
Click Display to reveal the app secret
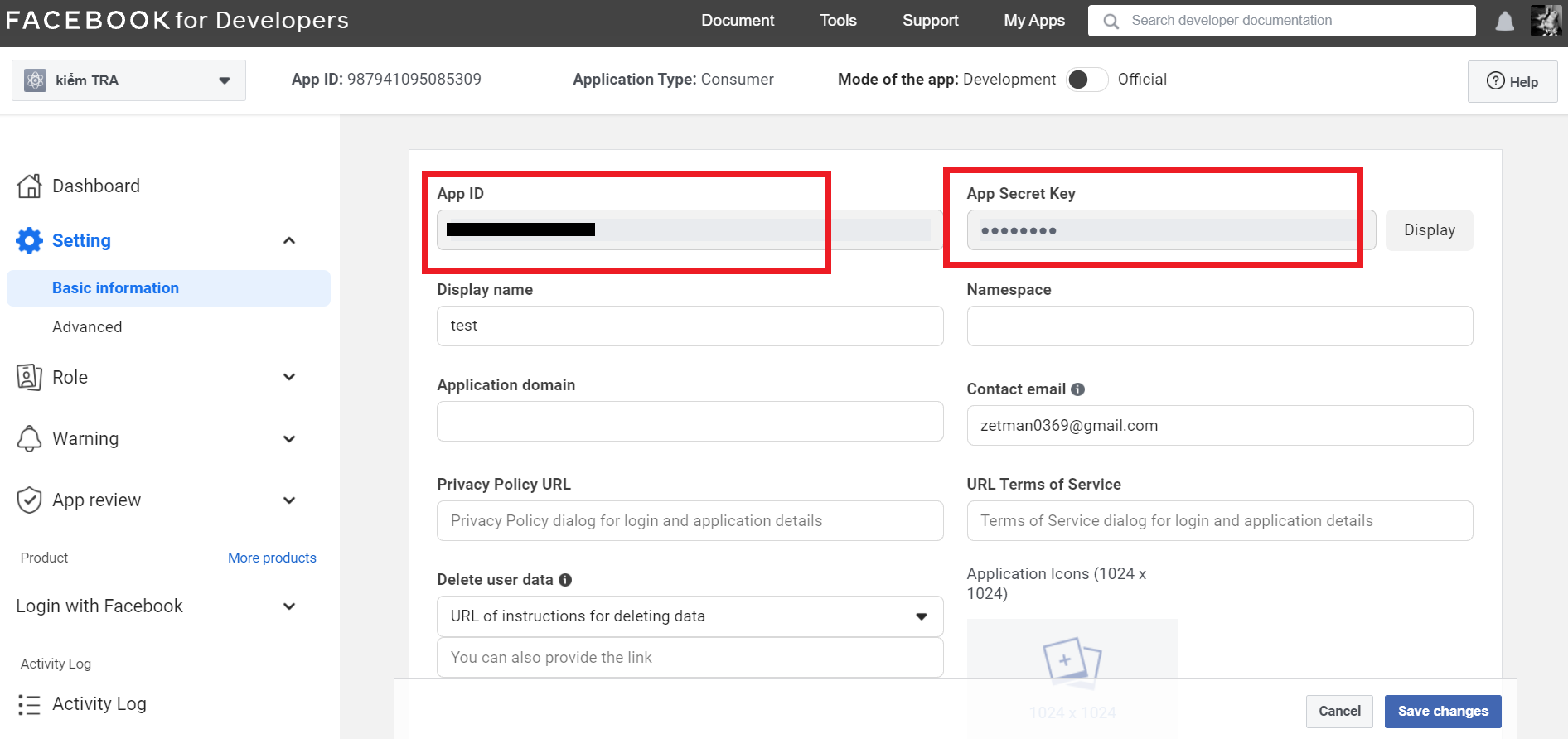point(1429,230)
